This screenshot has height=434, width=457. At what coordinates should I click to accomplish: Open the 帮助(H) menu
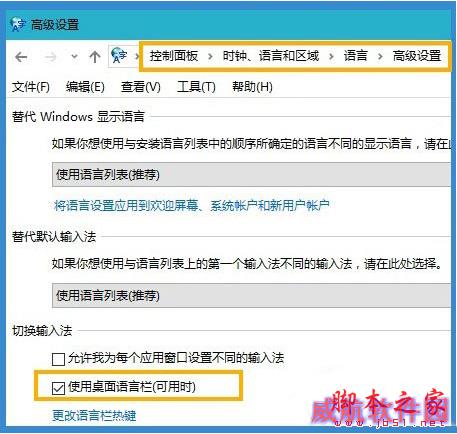(x=252, y=87)
